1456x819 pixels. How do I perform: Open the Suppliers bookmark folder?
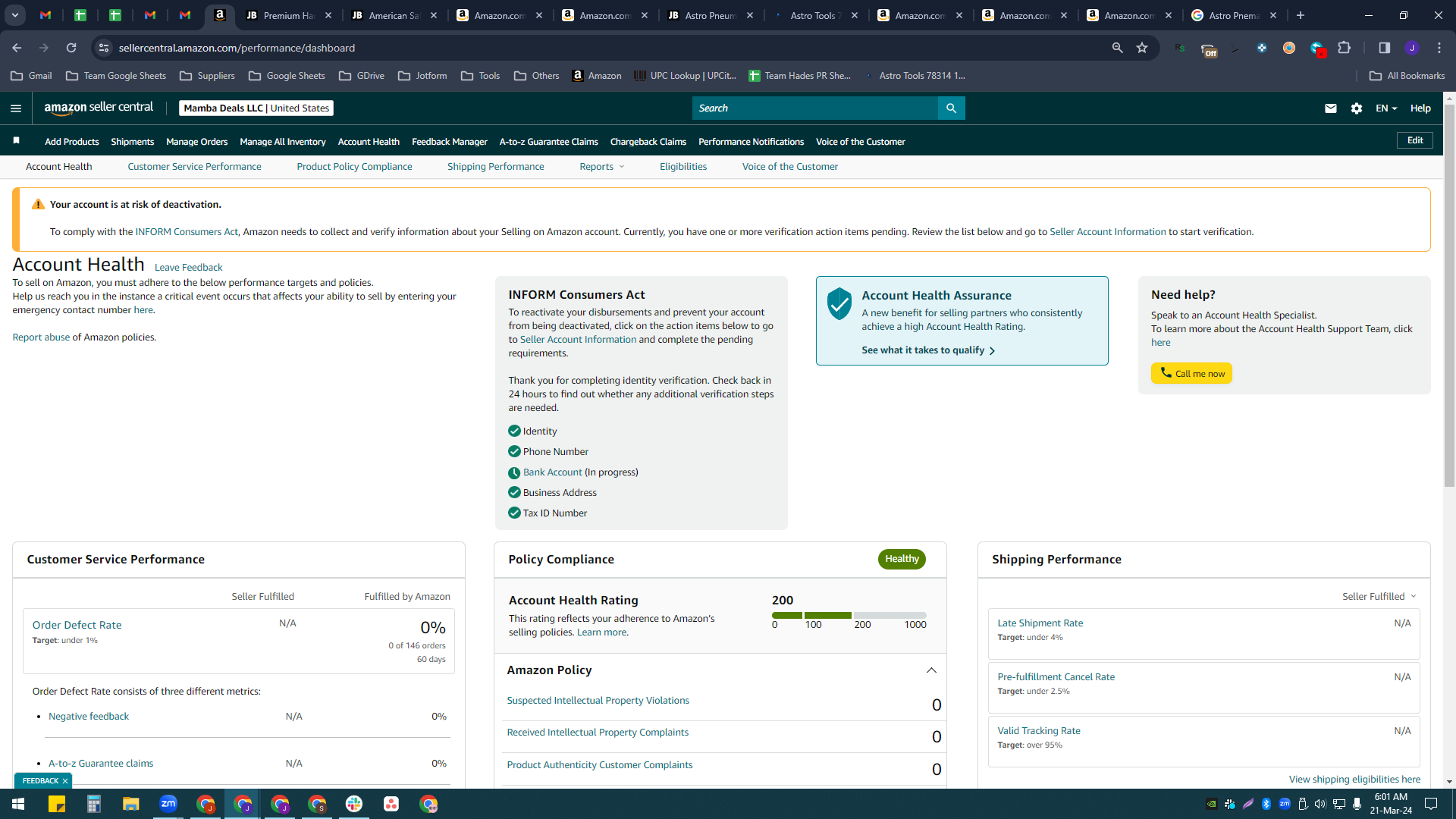[207, 76]
